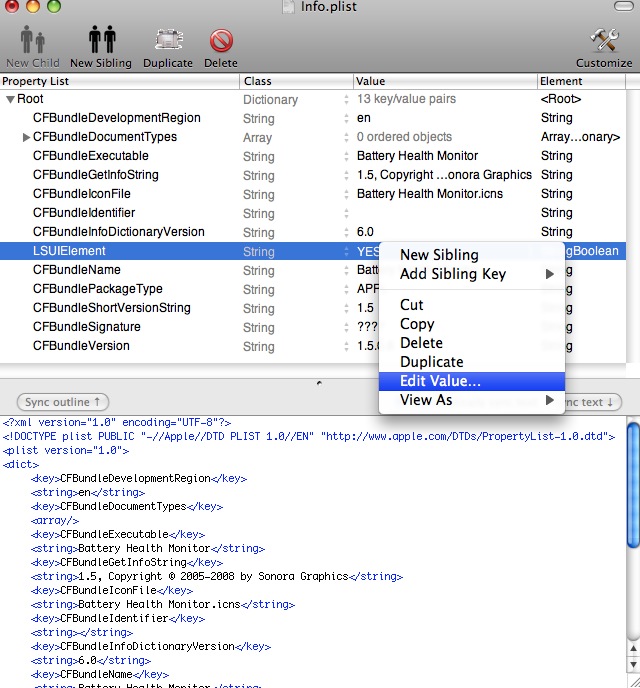Select the CFBundleIdentifier key
This screenshot has height=688, width=640.
tap(84, 213)
